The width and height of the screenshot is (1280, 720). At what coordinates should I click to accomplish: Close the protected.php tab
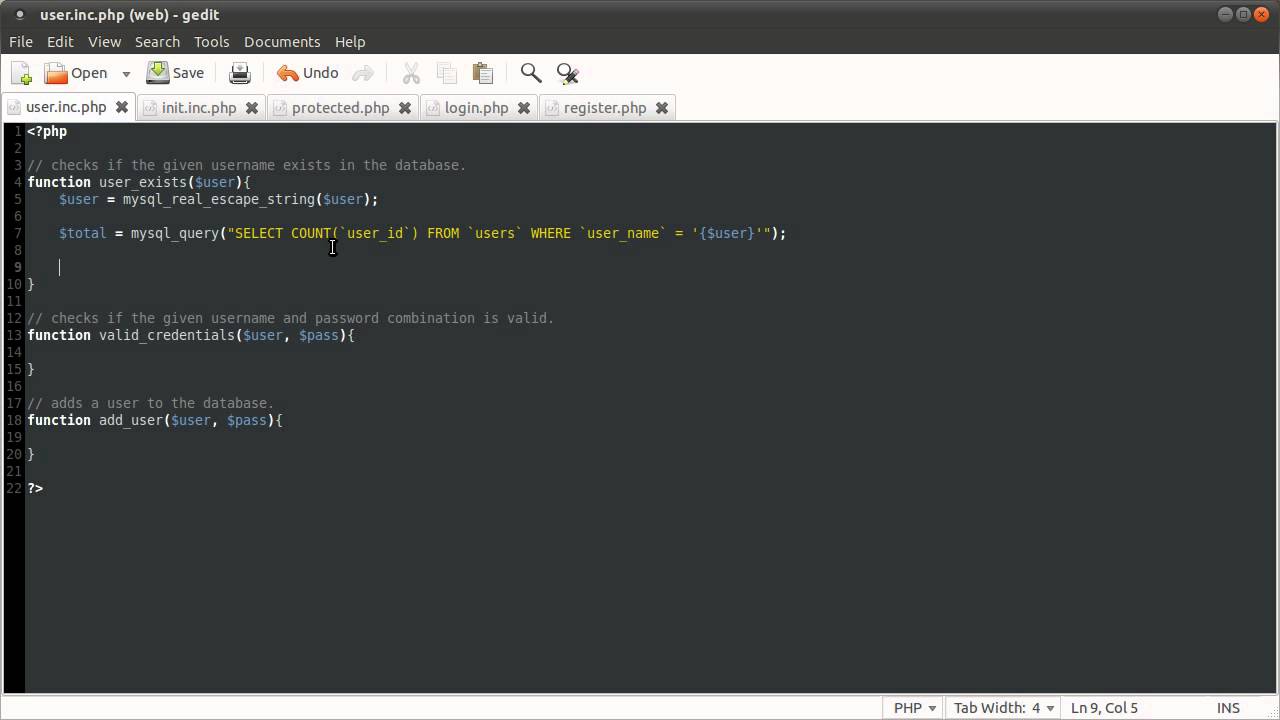[405, 107]
